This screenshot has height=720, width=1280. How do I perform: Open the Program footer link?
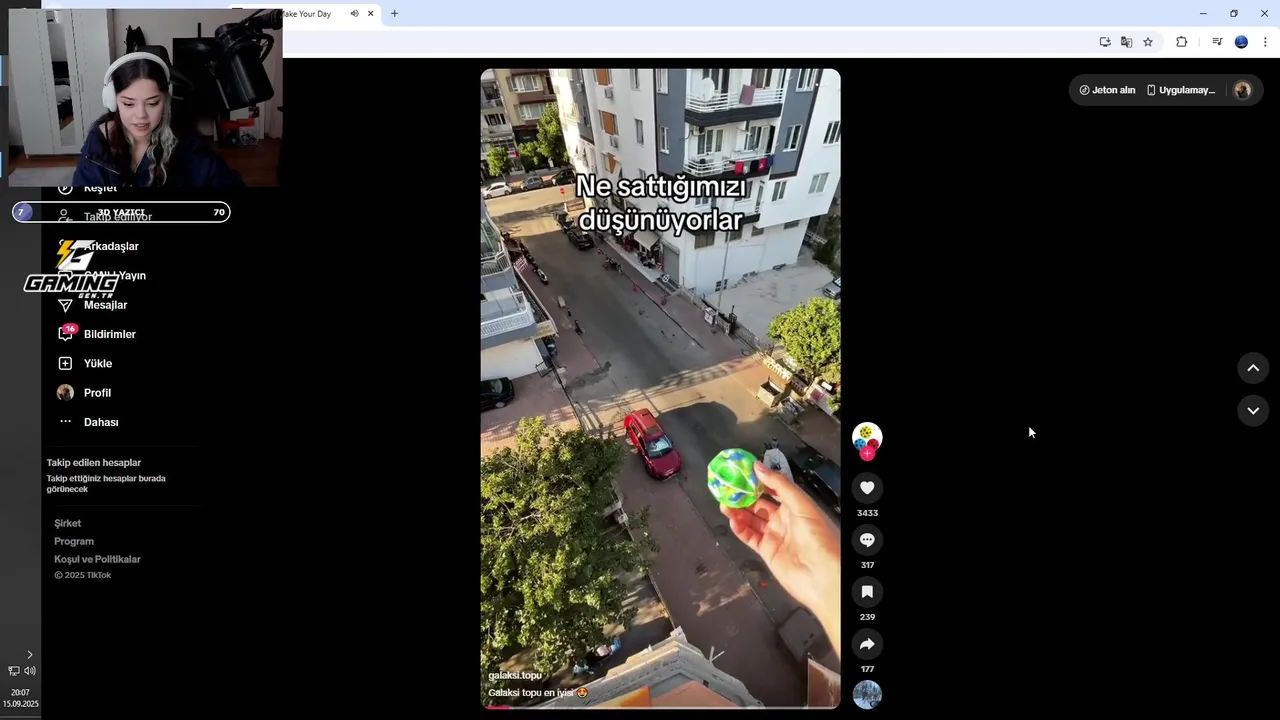74,542
